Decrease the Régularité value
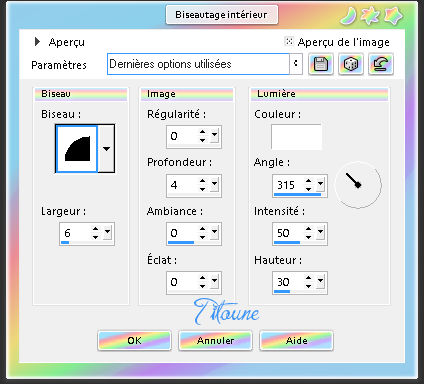 pyautogui.click(x=203, y=140)
